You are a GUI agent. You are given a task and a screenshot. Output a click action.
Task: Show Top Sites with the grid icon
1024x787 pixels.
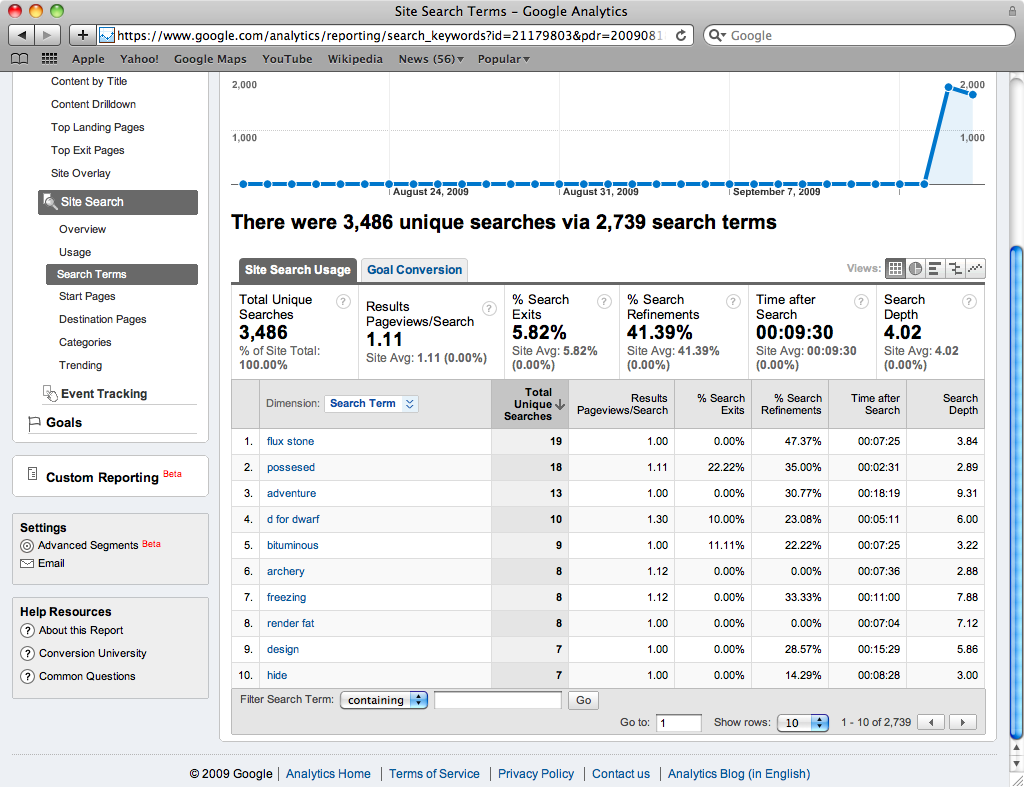(x=50, y=59)
